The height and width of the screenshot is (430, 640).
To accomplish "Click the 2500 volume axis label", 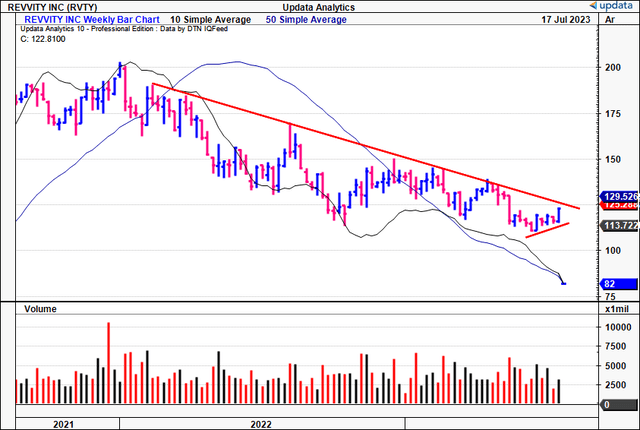I will [x=616, y=385].
